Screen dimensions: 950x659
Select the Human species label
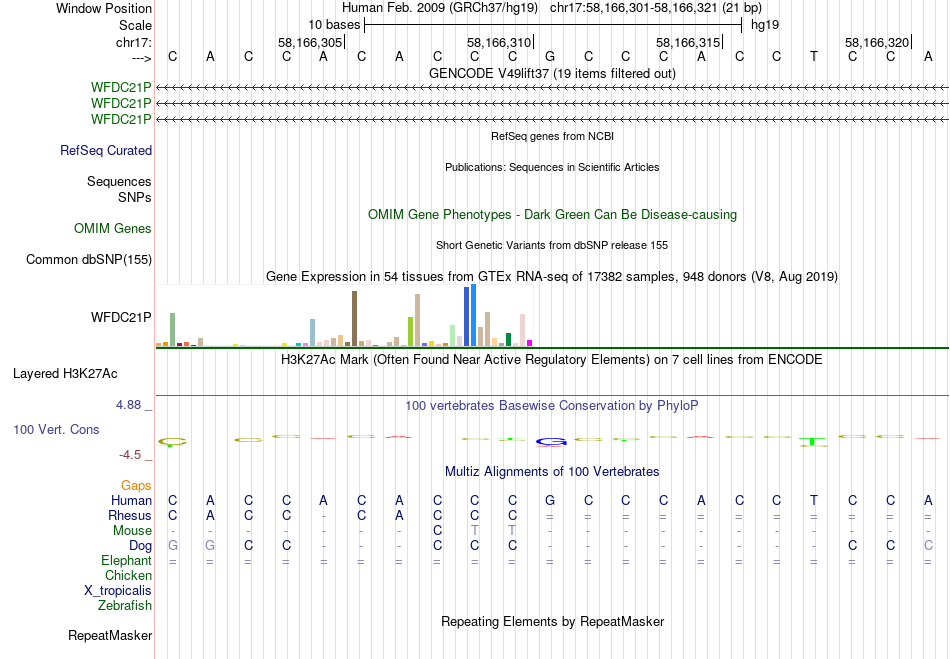(x=131, y=500)
